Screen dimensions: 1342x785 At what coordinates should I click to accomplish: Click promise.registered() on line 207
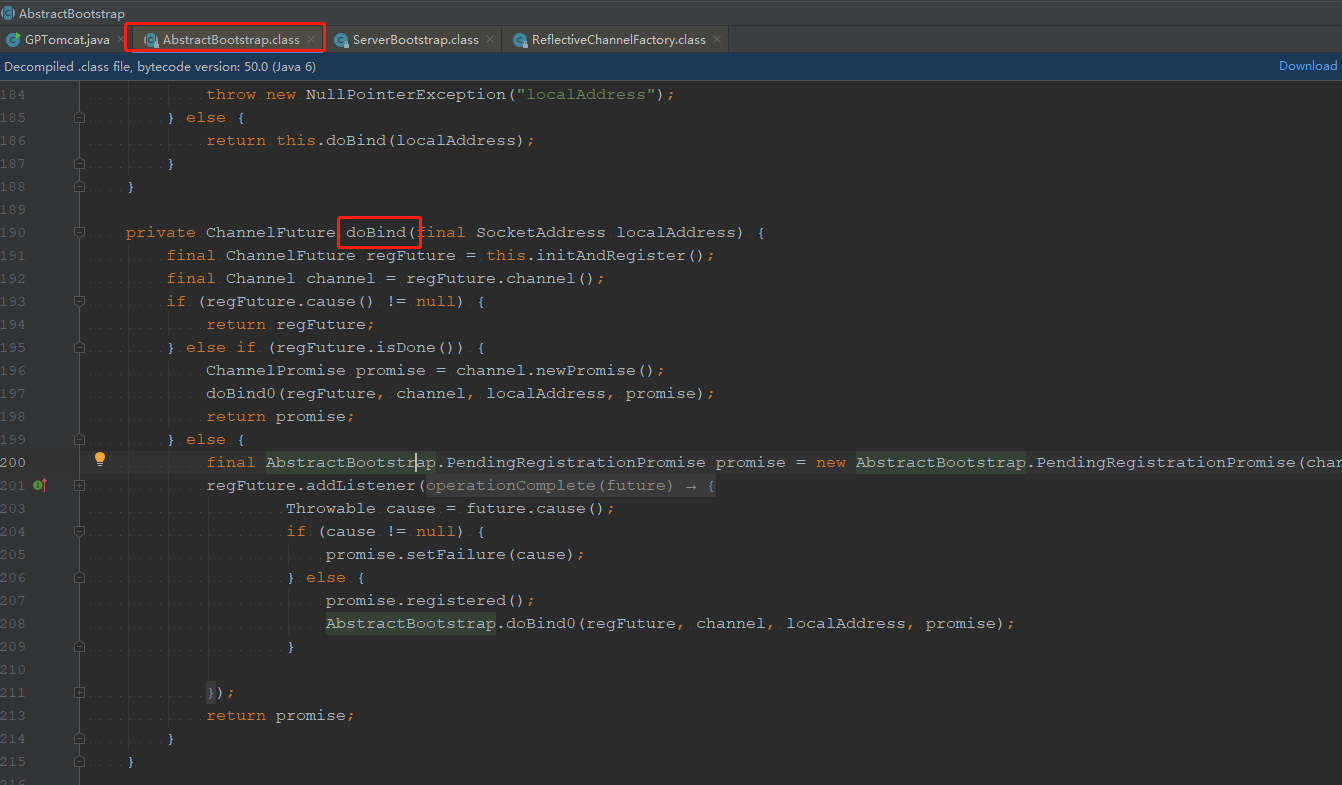coord(425,601)
